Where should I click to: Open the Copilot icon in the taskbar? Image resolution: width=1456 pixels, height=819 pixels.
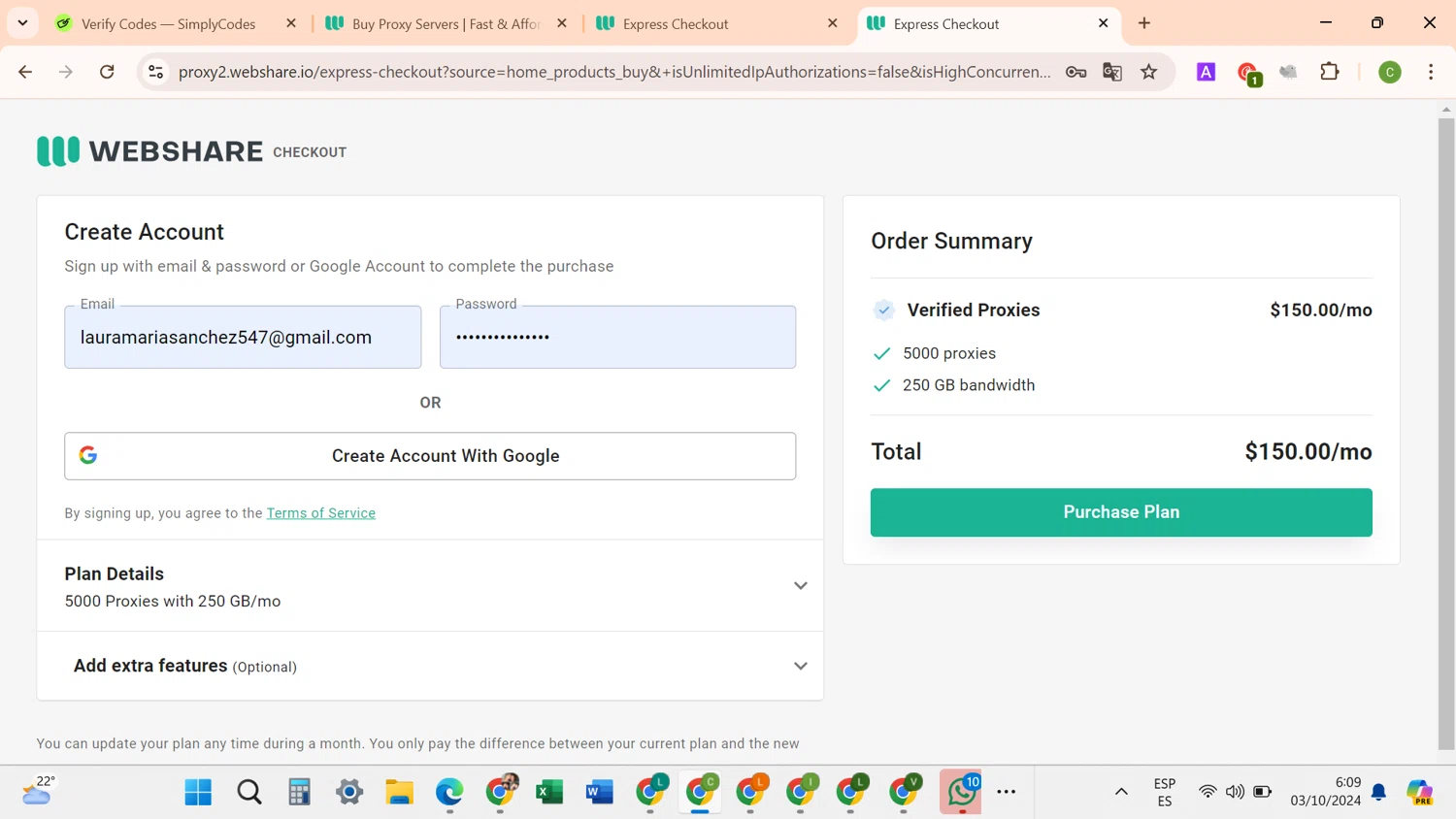click(1419, 792)
